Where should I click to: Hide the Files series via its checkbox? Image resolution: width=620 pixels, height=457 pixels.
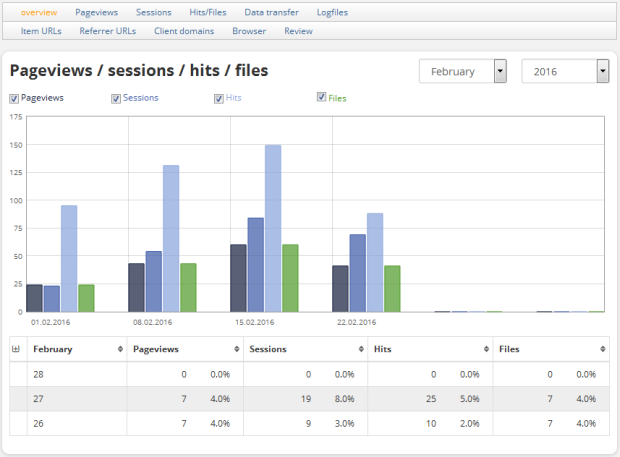(x=321, y=97)
